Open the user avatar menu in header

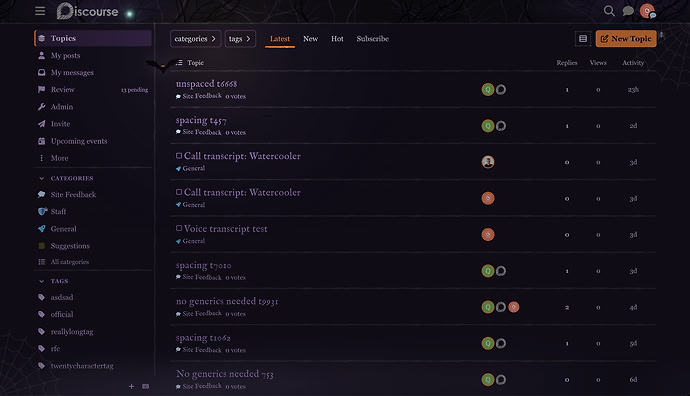(x=647, y=11)
